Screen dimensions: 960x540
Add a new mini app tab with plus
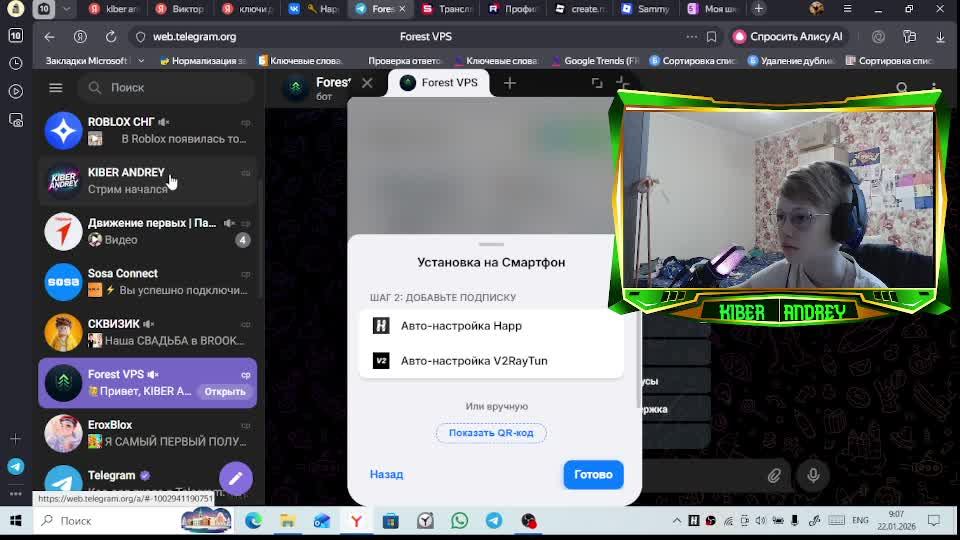click(509, 83)
